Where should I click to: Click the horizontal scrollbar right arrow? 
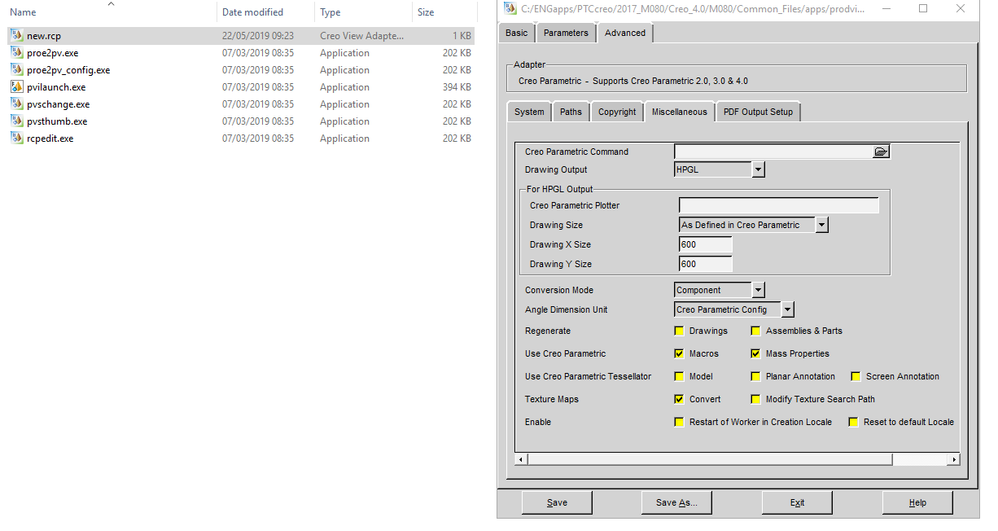[x=954, y=459]
